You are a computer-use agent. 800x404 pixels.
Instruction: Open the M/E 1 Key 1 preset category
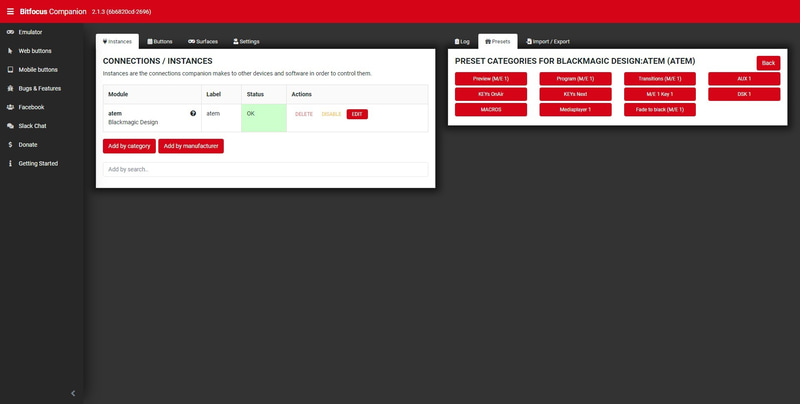[x=660, y=94]
